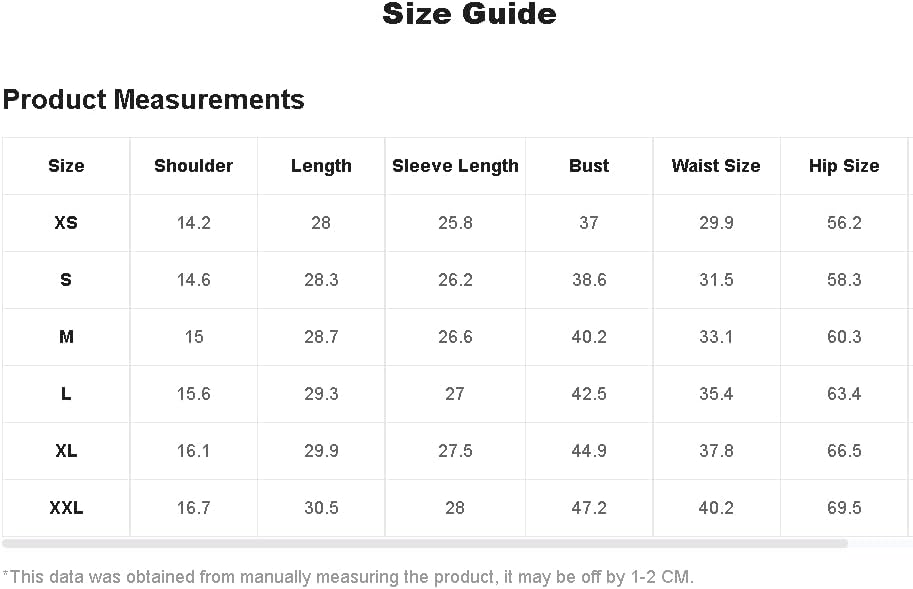Click the Hip Size column header
Image resolution: width=913 pixels, height=589 pixels.
[844, 166]
